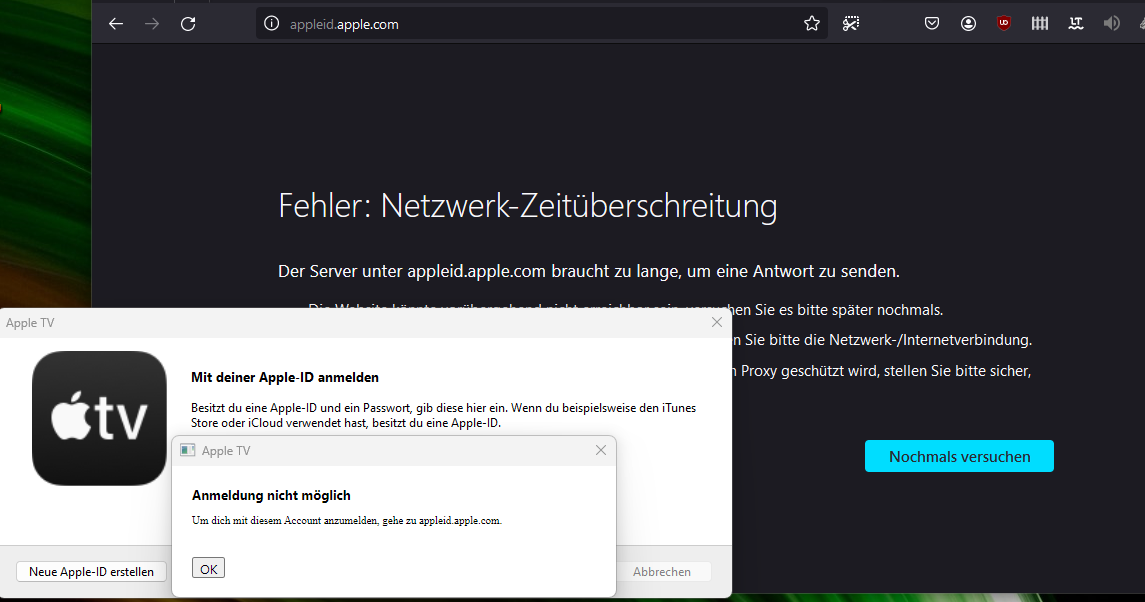Go forward in the browser
Screen dimensions: 1145x602
point(152,24)
